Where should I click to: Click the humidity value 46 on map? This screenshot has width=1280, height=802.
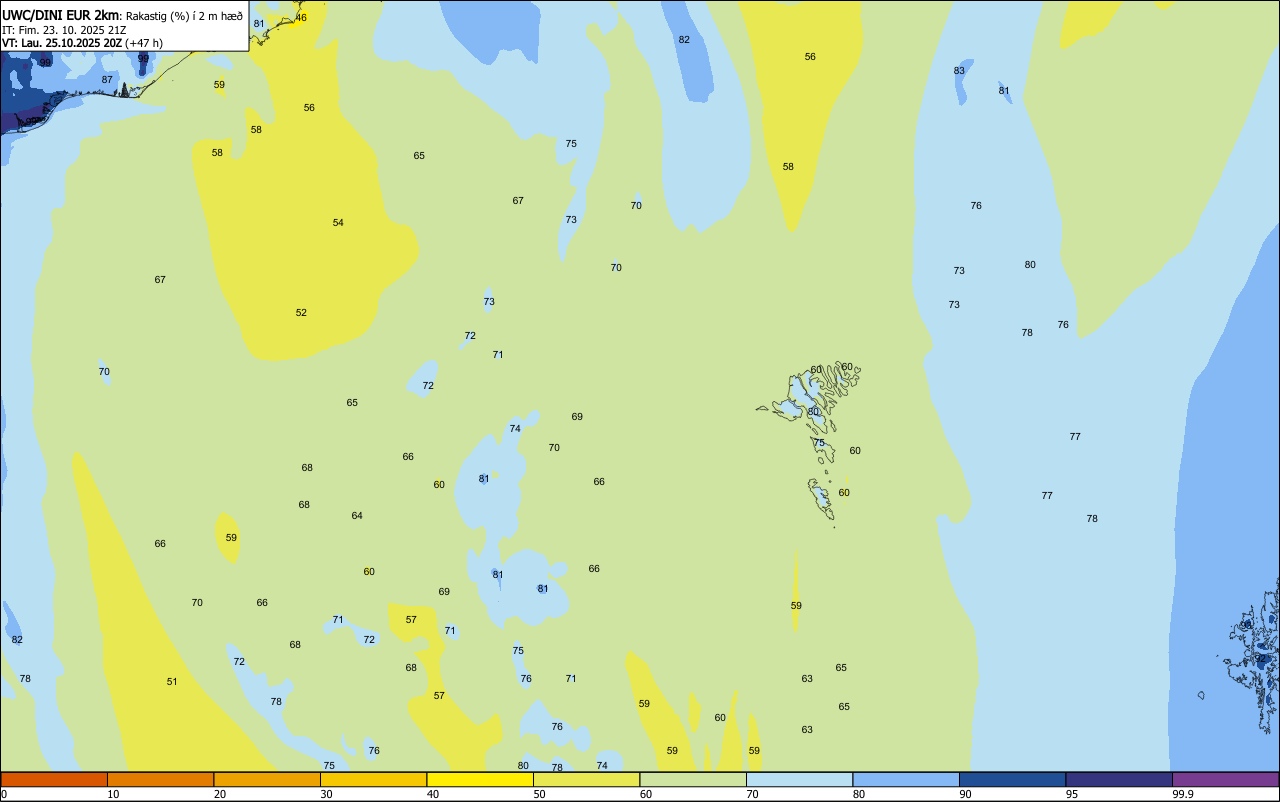pyautogui.click(x=301, y=18)
